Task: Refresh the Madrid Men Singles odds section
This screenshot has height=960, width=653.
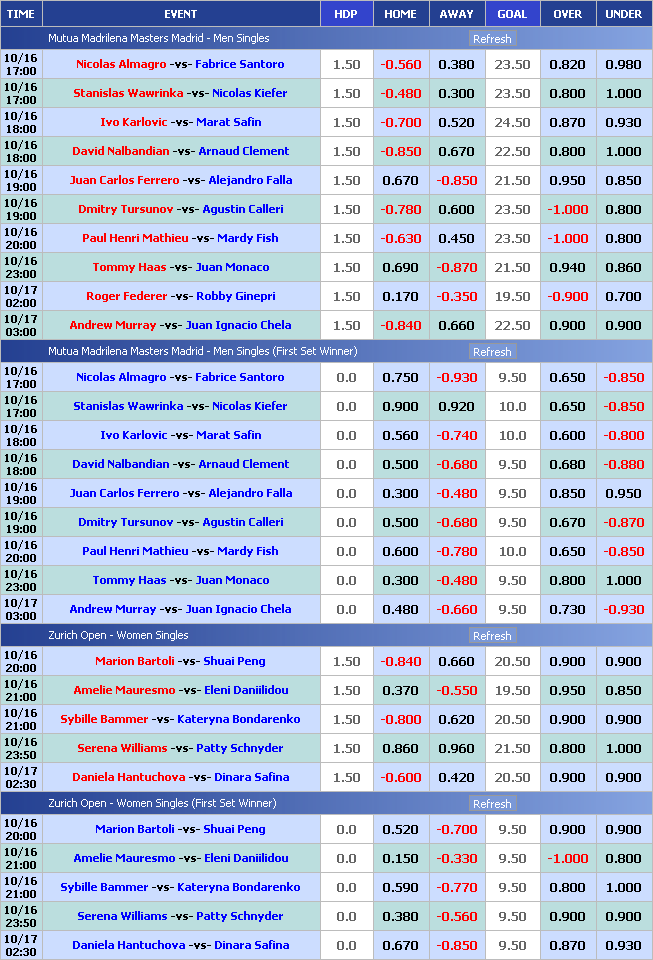Action: click(491, 39)
